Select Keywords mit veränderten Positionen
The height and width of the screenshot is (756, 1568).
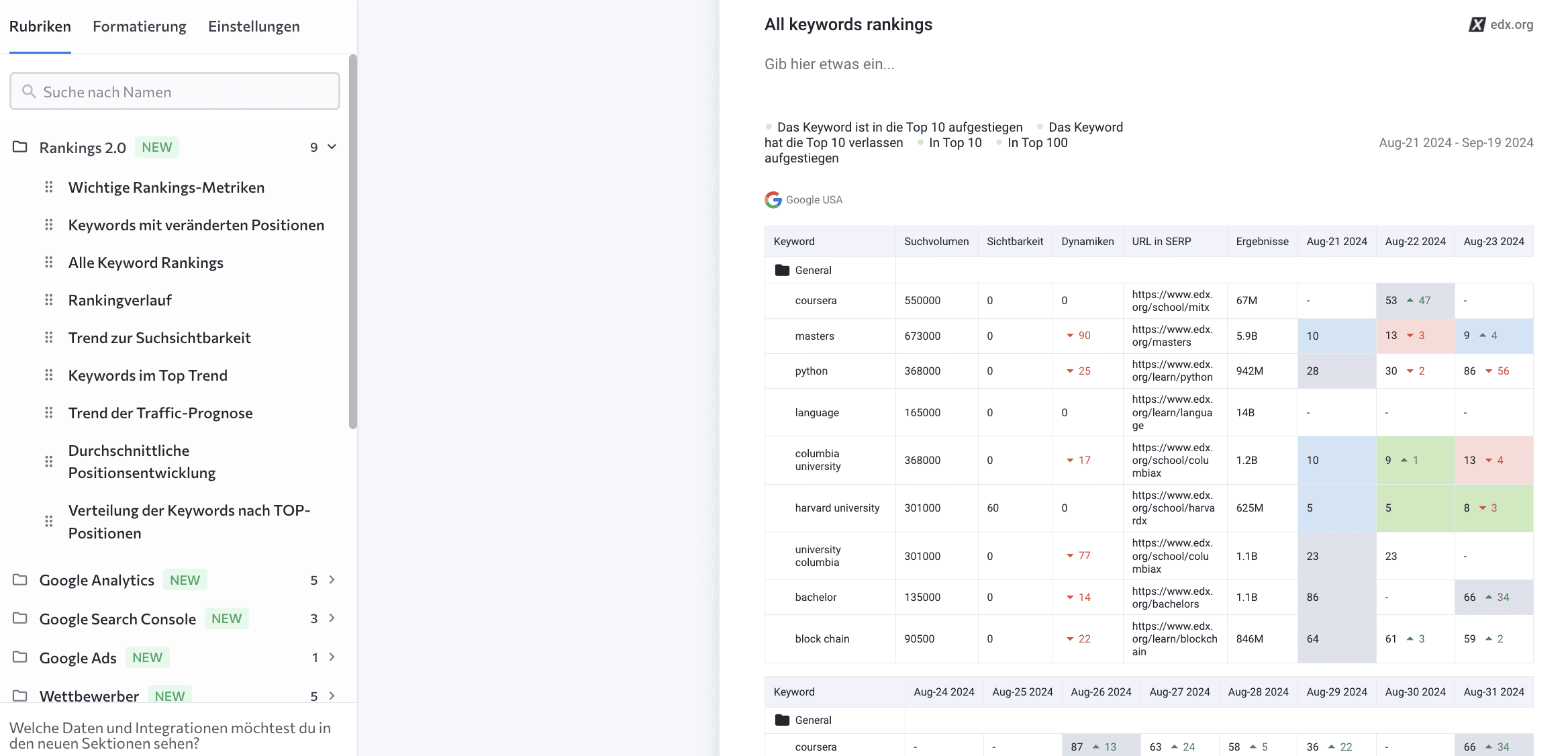196,225
